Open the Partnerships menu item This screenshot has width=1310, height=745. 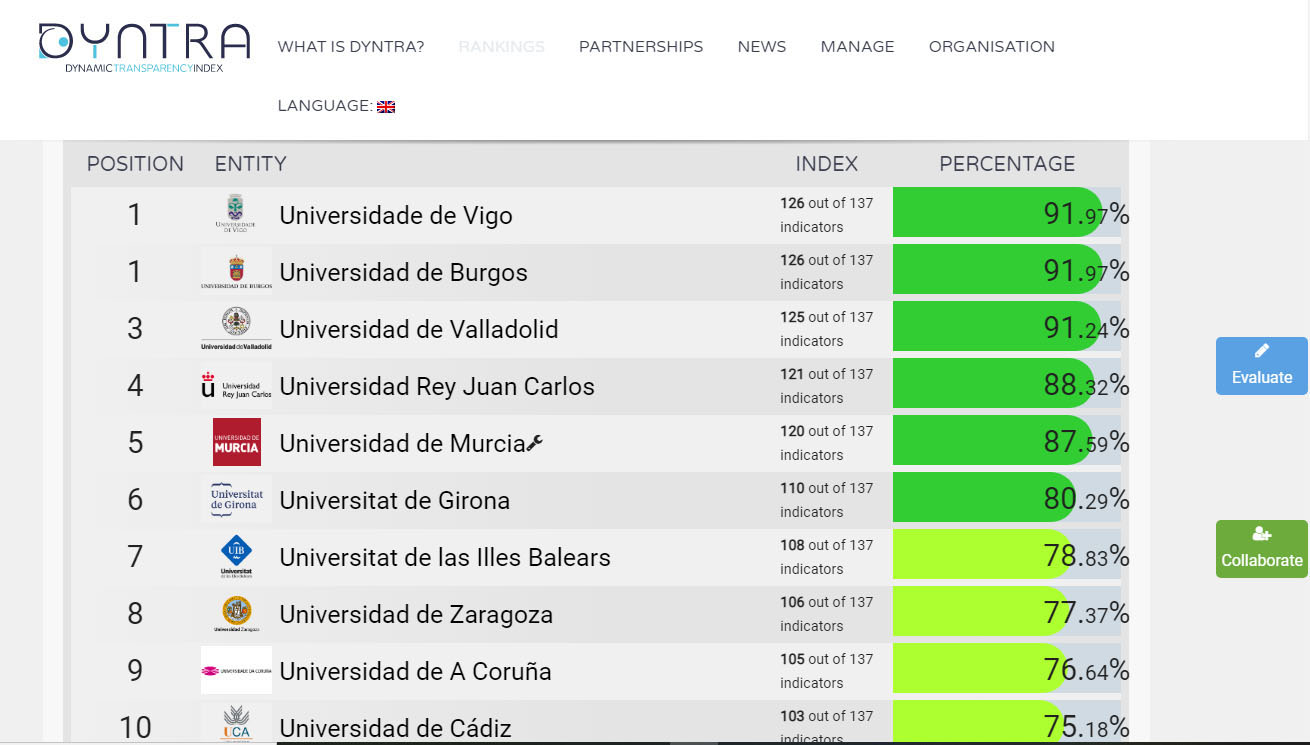click(641, 47)
